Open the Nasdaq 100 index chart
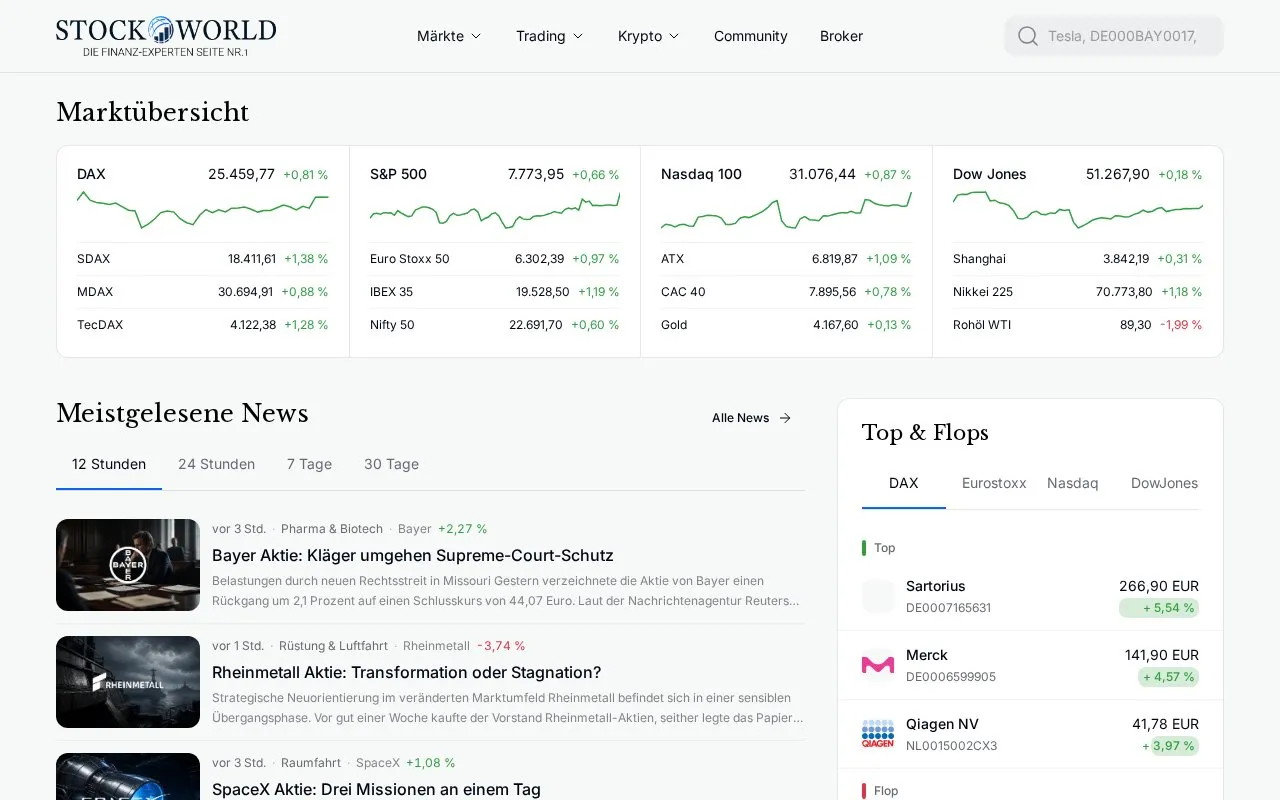This screenshot has height=800, width=1280. (x=786, y=212)
